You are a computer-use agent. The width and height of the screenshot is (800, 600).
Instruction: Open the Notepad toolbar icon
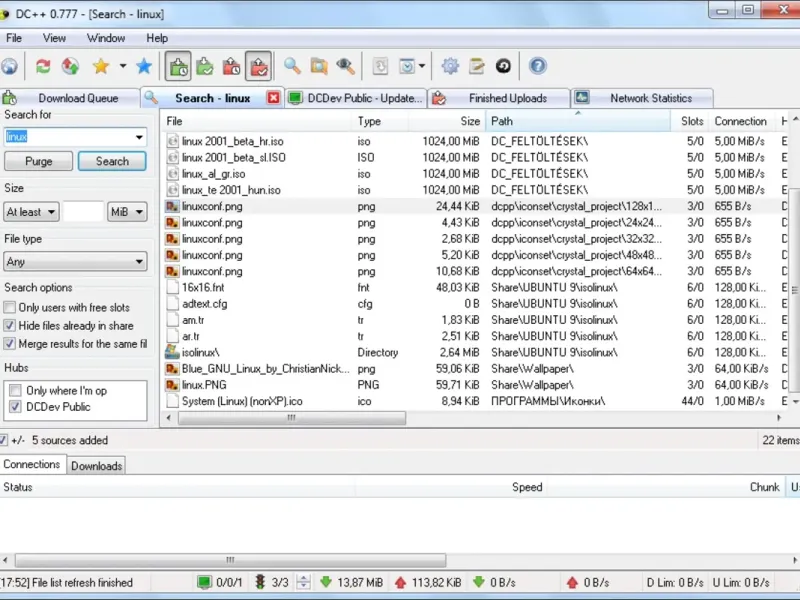(x=477, y=66)
